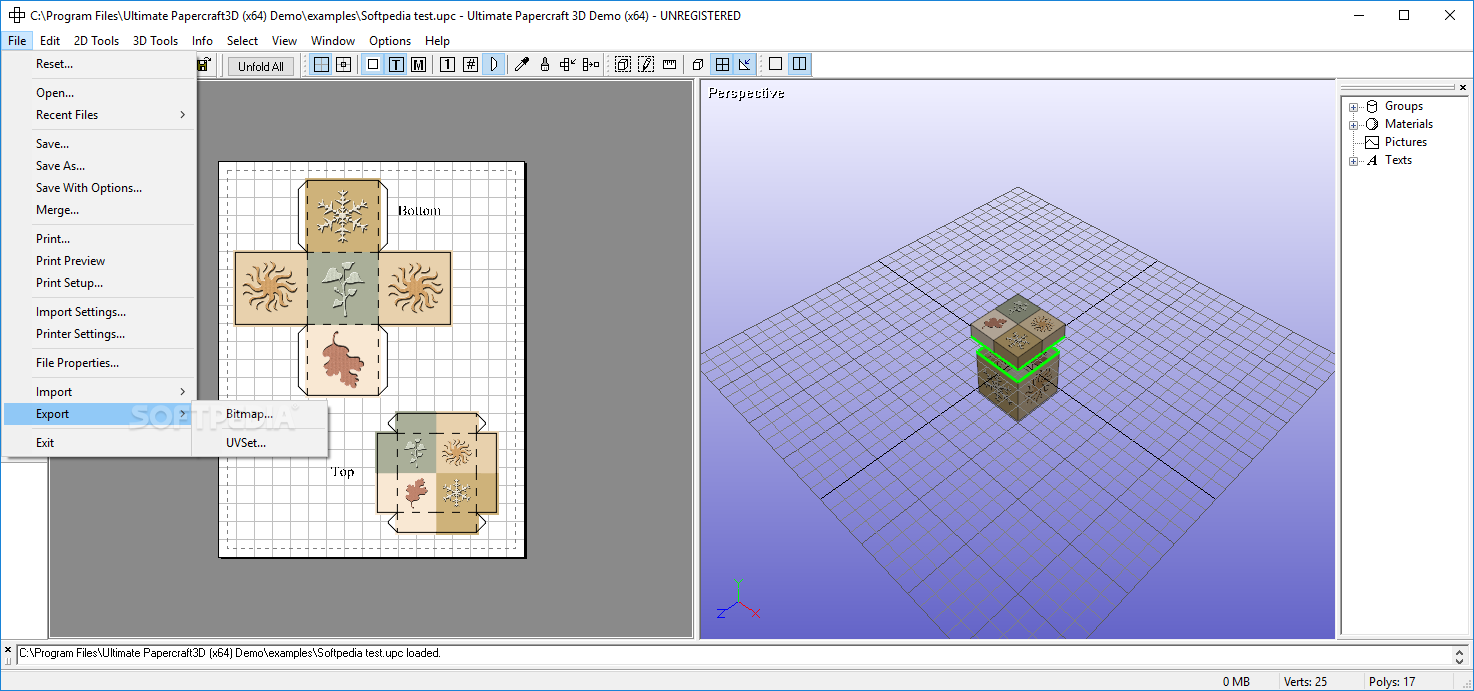Choose Save As... from File menu
Viewport: 1474px width, 691px height.
tap(99, 166)
